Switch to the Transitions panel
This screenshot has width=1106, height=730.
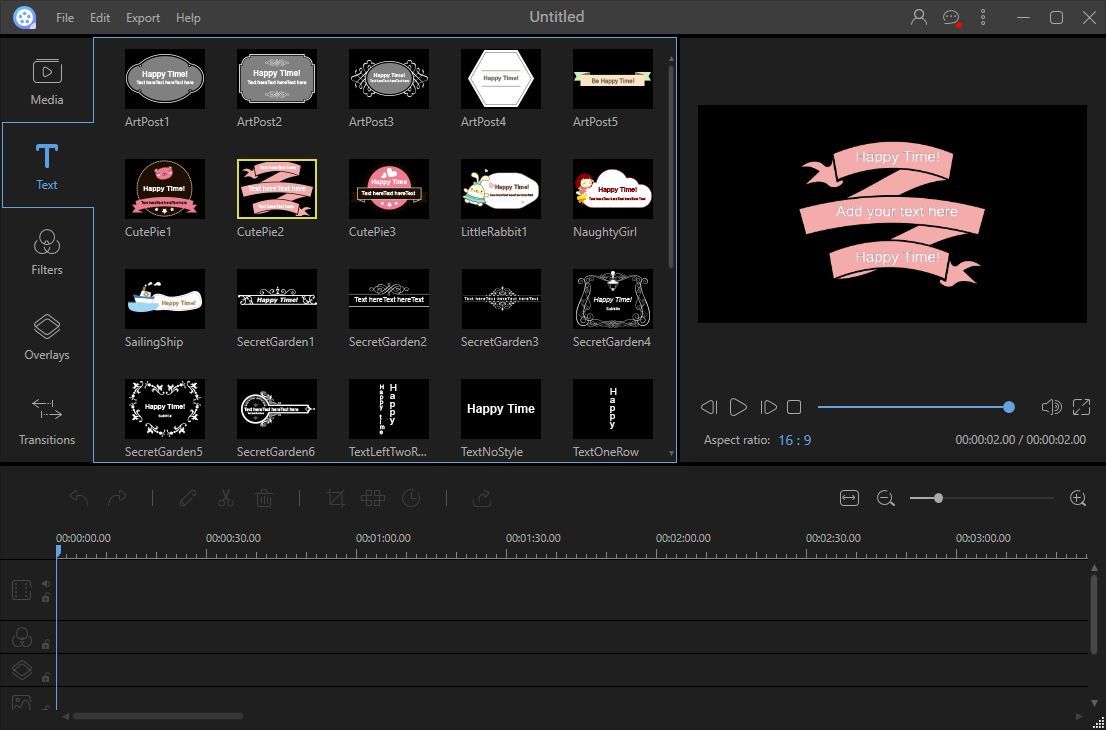click(46, 422)
